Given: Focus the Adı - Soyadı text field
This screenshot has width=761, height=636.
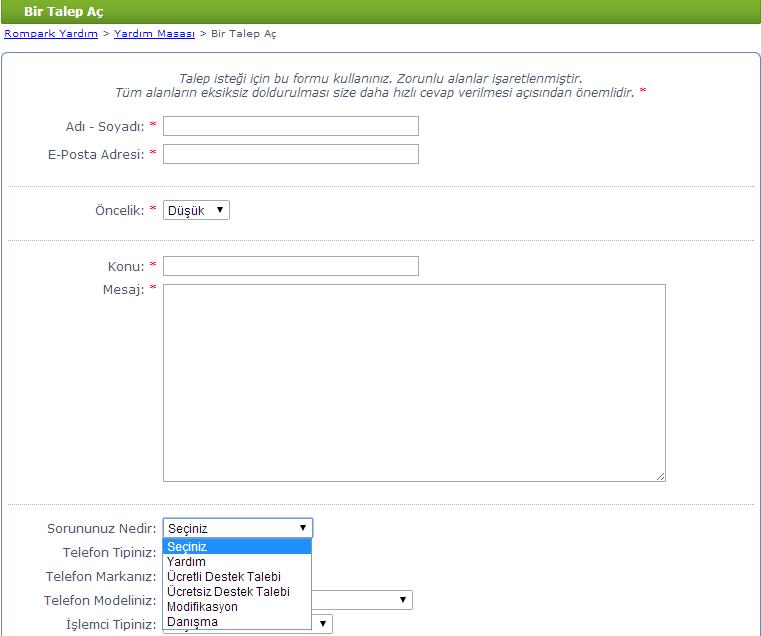Looking at the screenshot, I should pos(290,126).
